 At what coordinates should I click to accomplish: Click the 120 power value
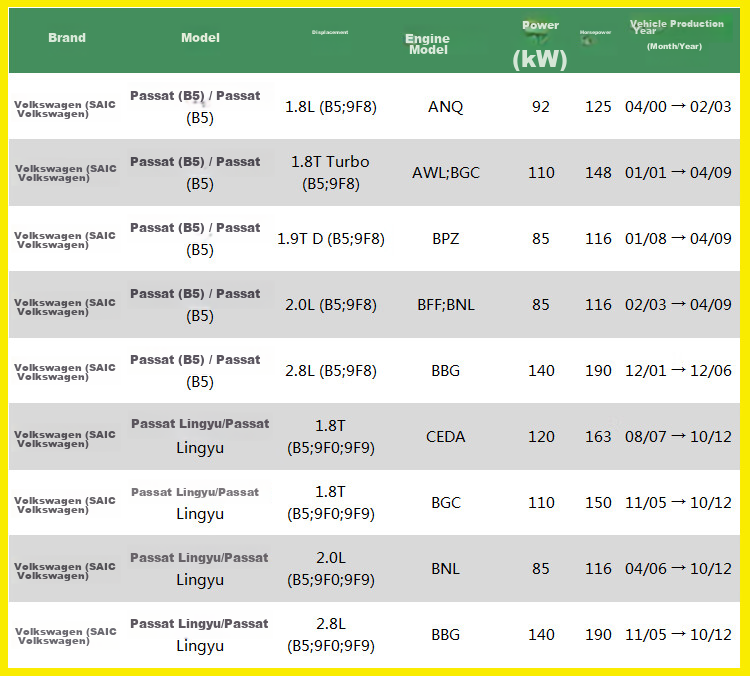(541, 436)
